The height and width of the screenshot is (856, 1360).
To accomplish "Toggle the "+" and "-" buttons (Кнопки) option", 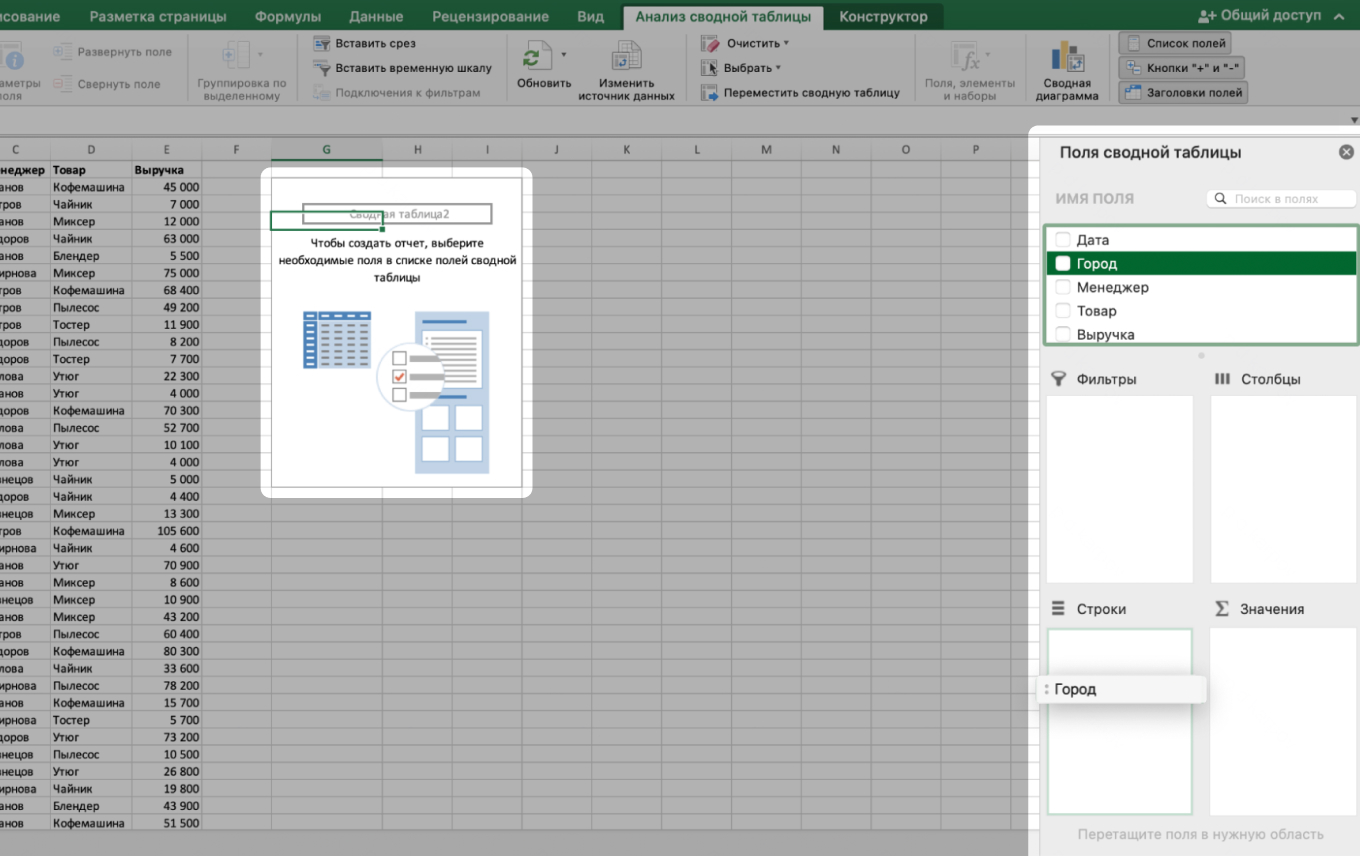I will click(x=1181, y=68).
